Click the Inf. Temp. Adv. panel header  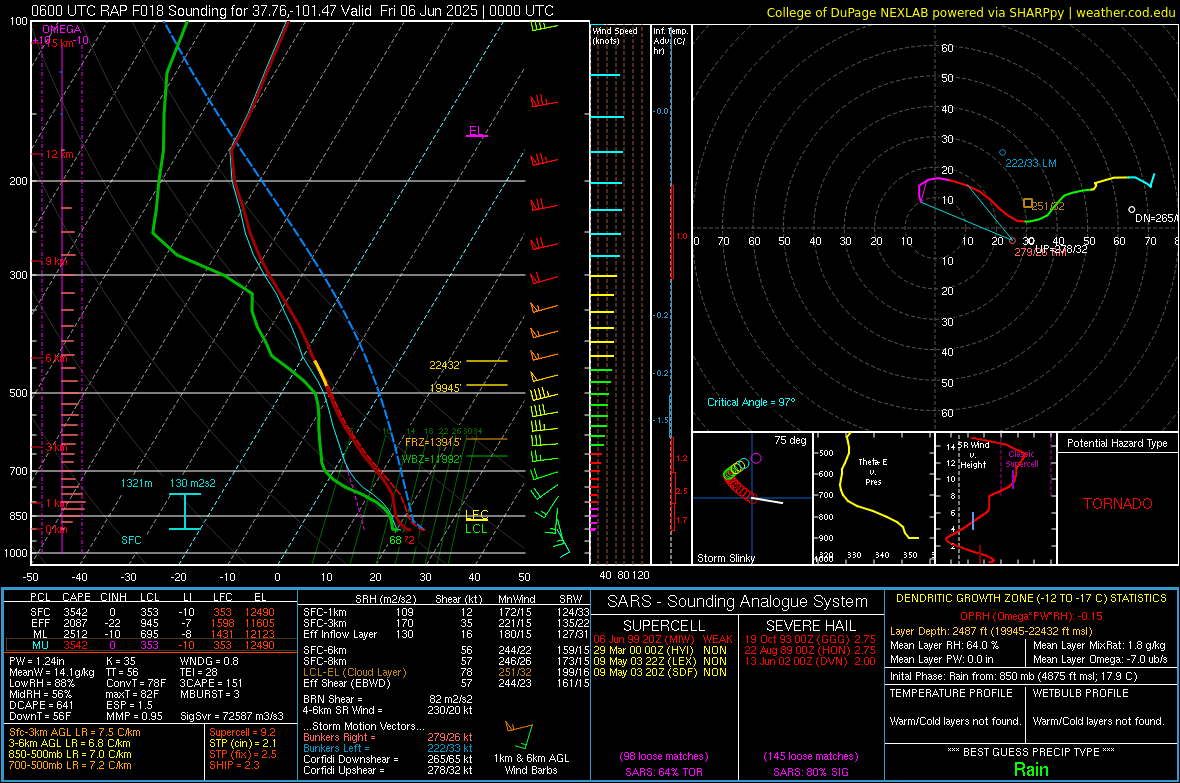[670, 41]
